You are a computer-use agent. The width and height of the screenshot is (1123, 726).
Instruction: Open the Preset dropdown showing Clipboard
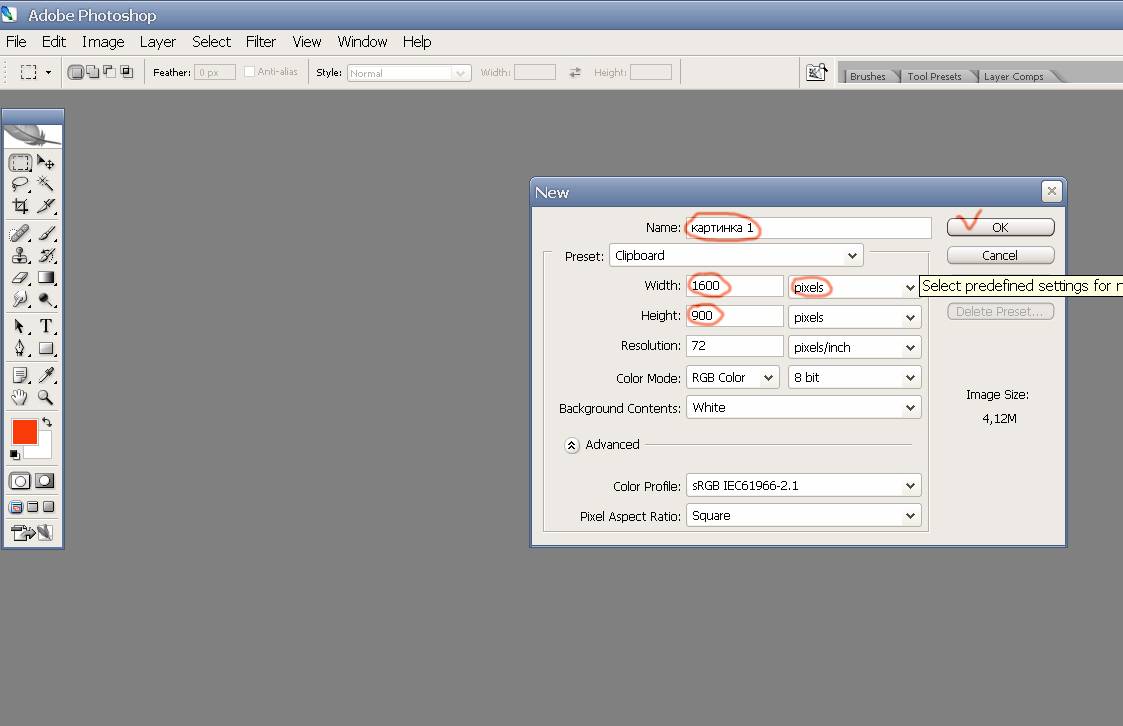coord(736,256)
